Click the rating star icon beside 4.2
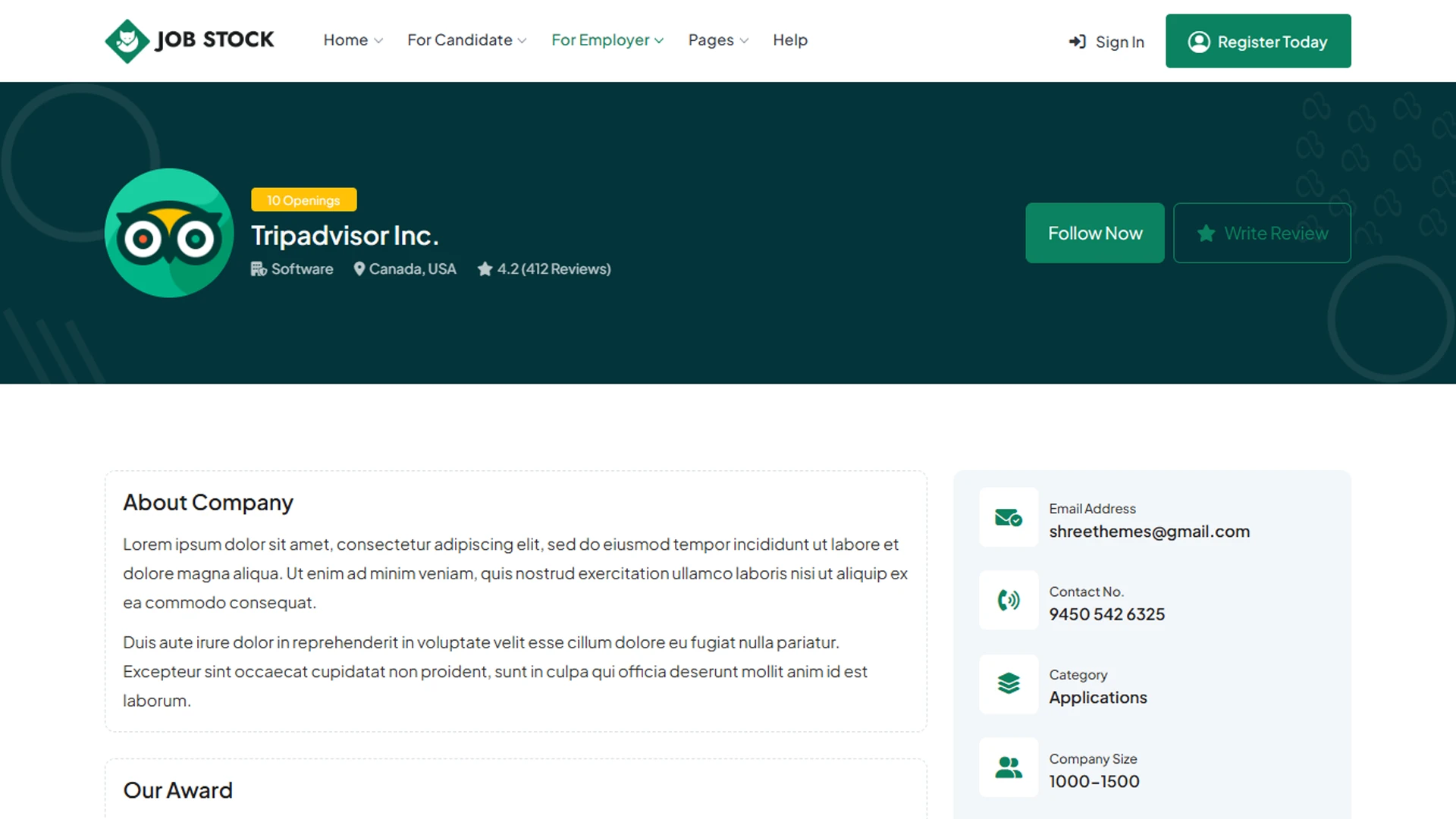This screenshot has width=1456, height=819. [485, 269]
